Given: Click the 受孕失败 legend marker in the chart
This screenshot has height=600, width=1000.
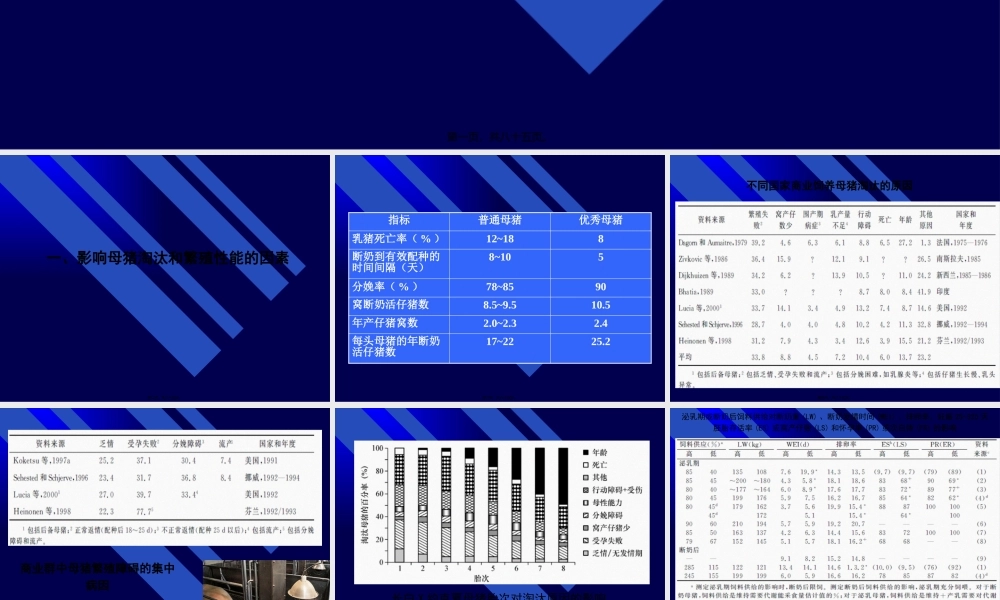Looking at the screenshot, I should coord(586,540).
